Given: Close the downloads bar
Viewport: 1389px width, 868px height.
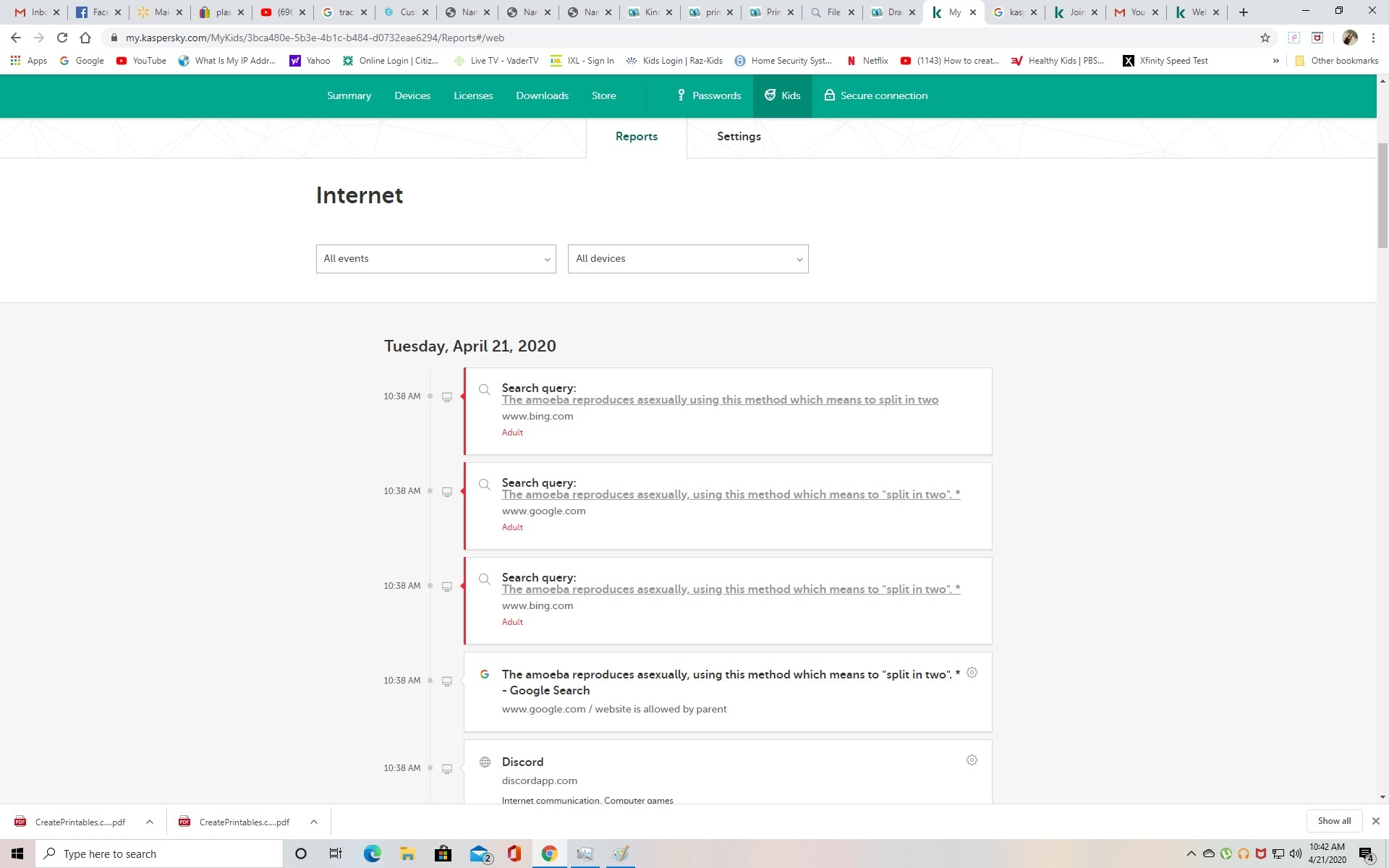Looking at the screenshot, I should [x=1376, y=821].
